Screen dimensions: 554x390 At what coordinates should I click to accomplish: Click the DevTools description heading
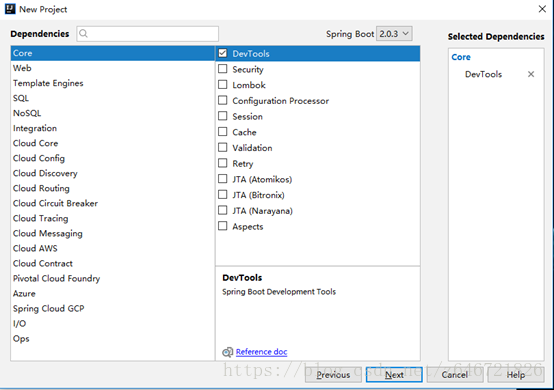pos(242,278)
